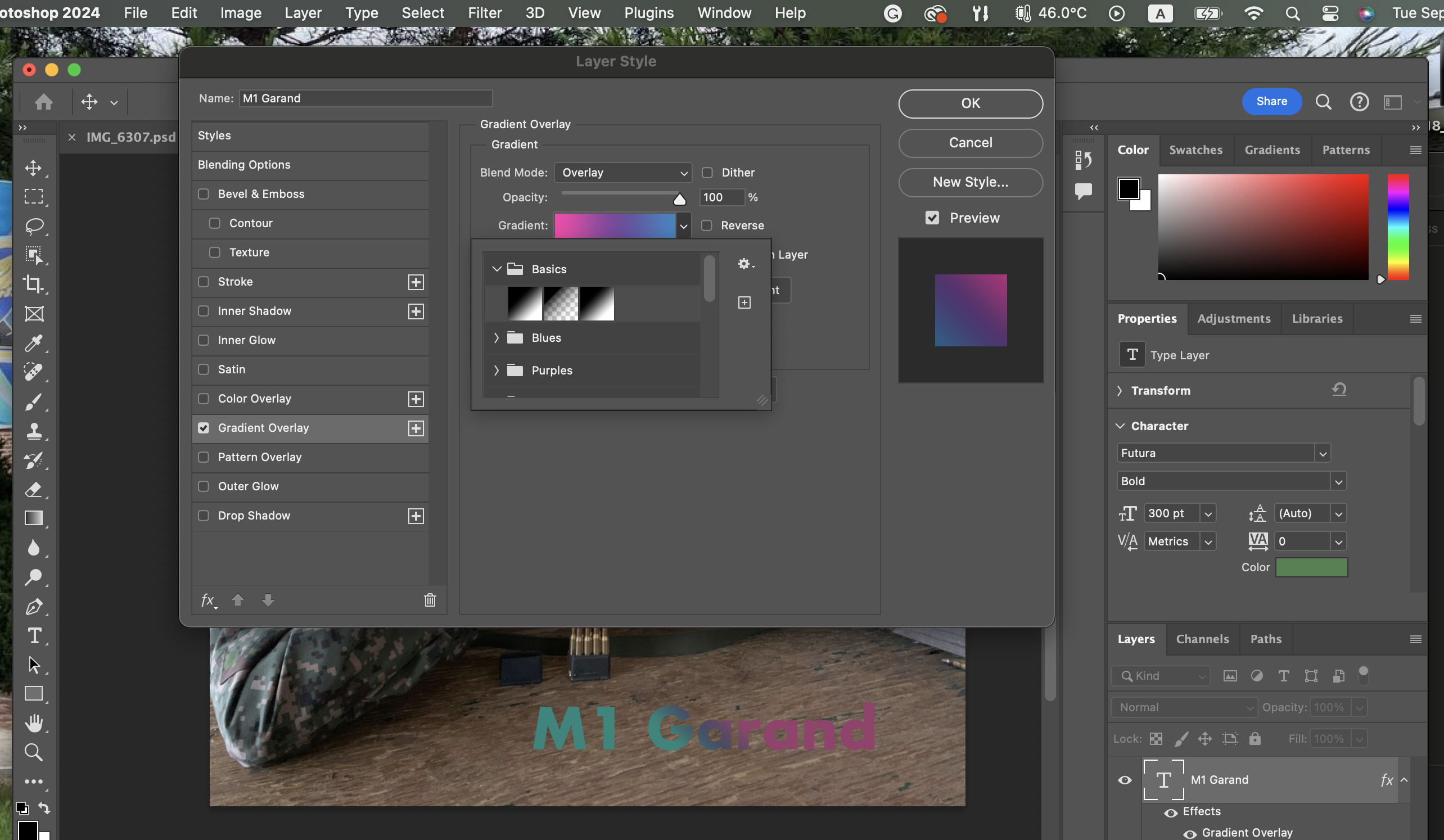Select the Horizontal Type tool
This screenshot has width=1444, height=840.
[x=34, y=635]
